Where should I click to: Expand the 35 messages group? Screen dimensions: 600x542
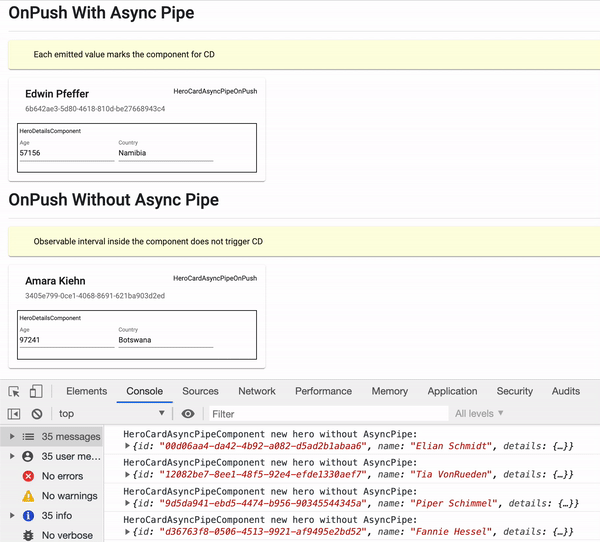(12, 436)
